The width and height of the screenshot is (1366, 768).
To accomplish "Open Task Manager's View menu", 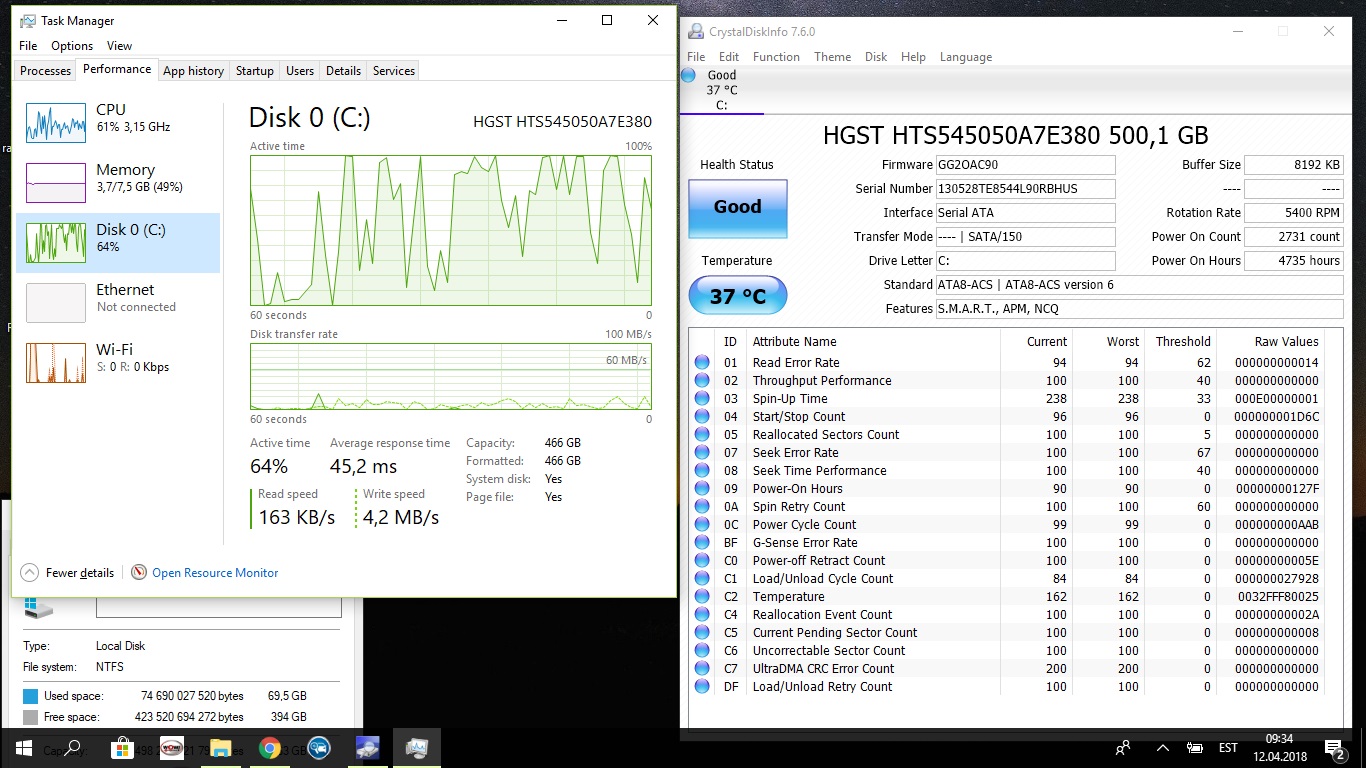I will tap(119, 46).
